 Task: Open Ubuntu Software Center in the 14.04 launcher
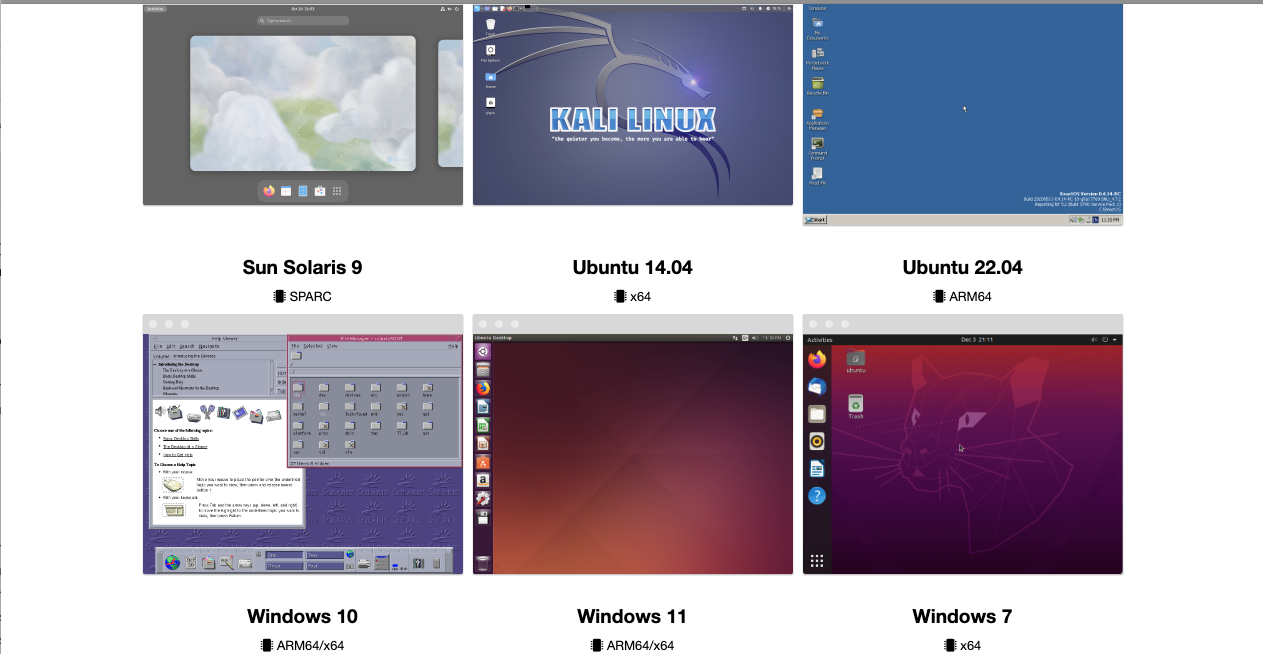pos(483,462)
